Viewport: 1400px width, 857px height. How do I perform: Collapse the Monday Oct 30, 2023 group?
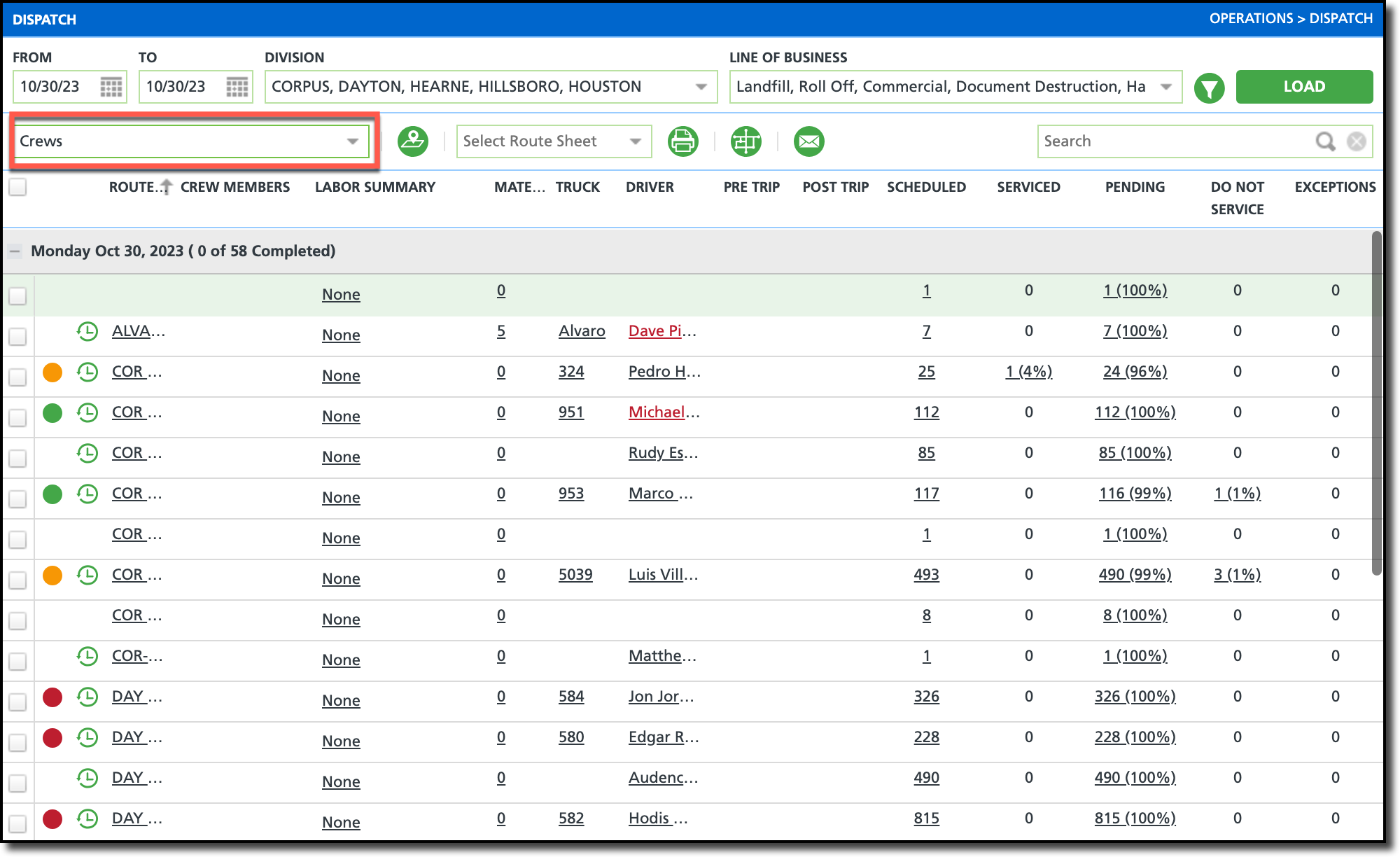coord(15,251)
